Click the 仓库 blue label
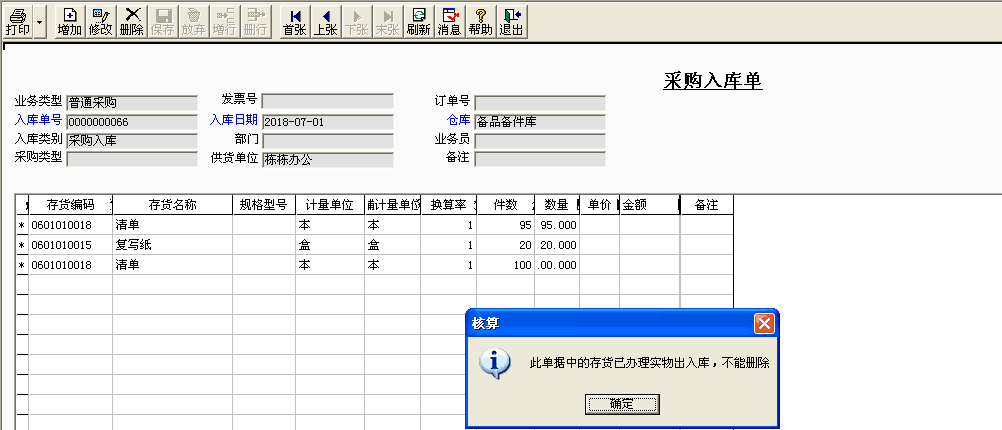 [x=459, y=119]
